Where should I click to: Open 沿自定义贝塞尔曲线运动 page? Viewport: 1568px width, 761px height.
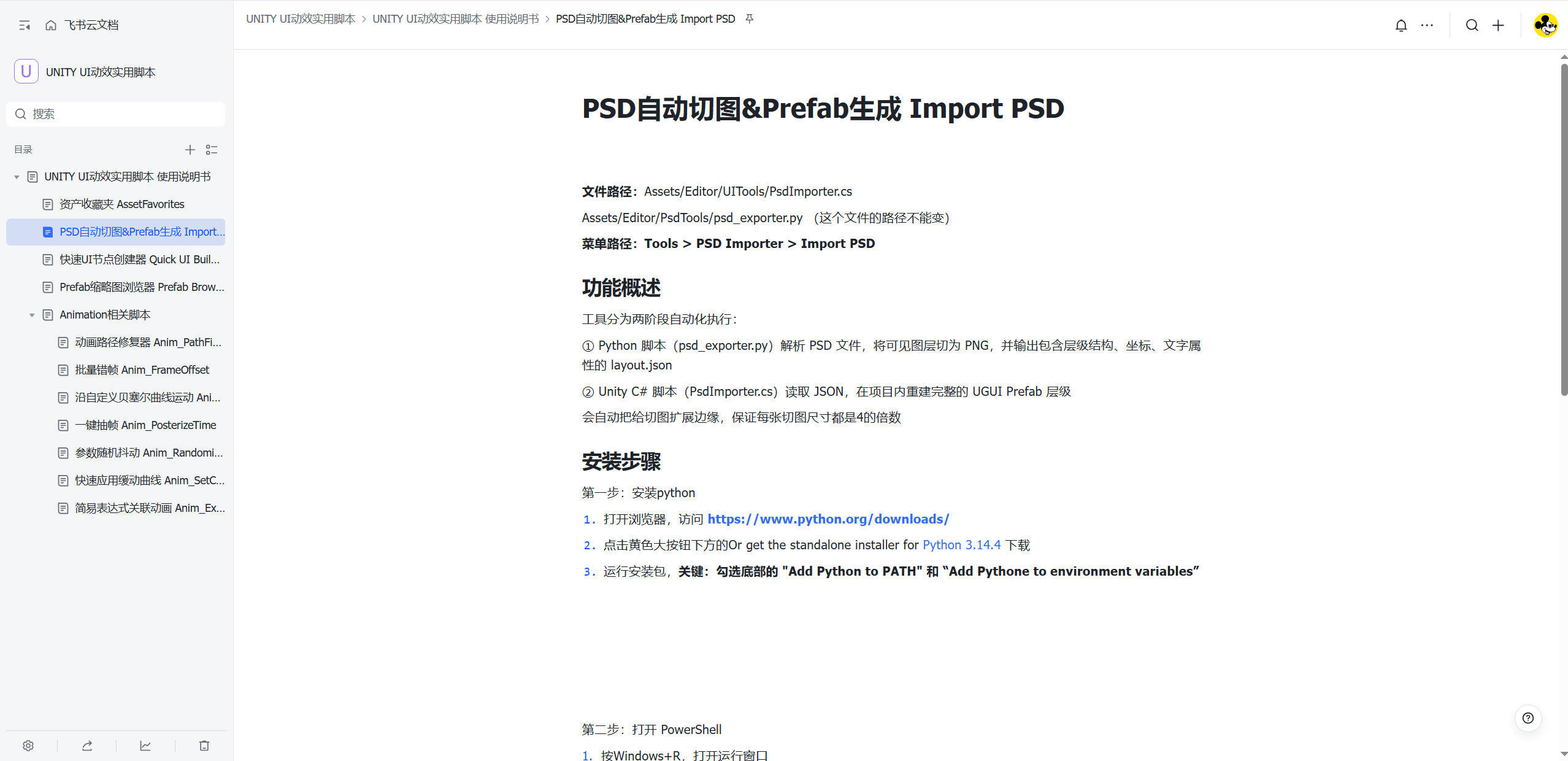point(116,398)
